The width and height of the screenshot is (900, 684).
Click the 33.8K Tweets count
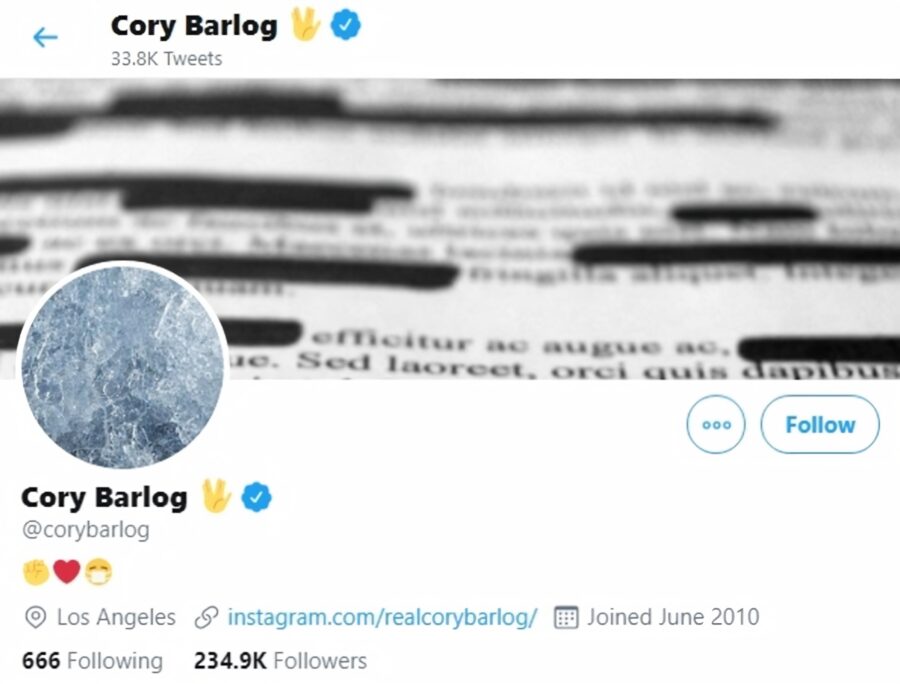click(x=166, y=59)
